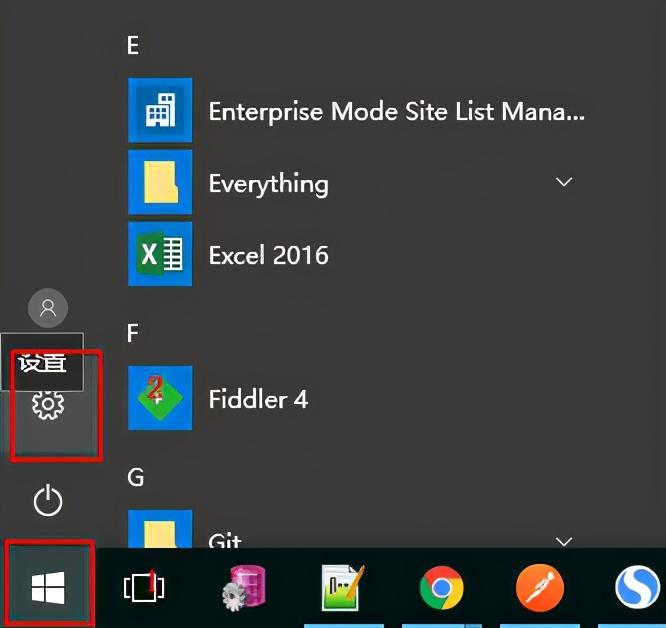
Task: Click the Git folder icon
Action: (160, 529)
